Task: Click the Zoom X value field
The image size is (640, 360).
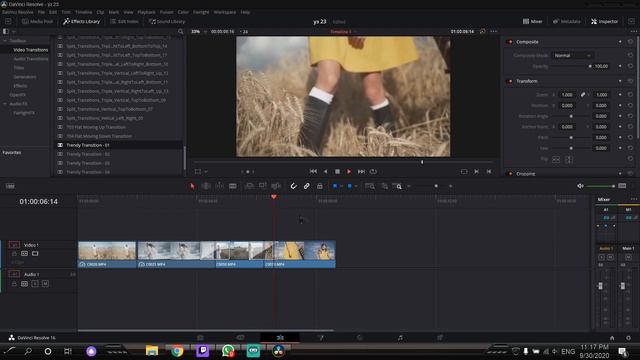Action: [x=567, y=94]
